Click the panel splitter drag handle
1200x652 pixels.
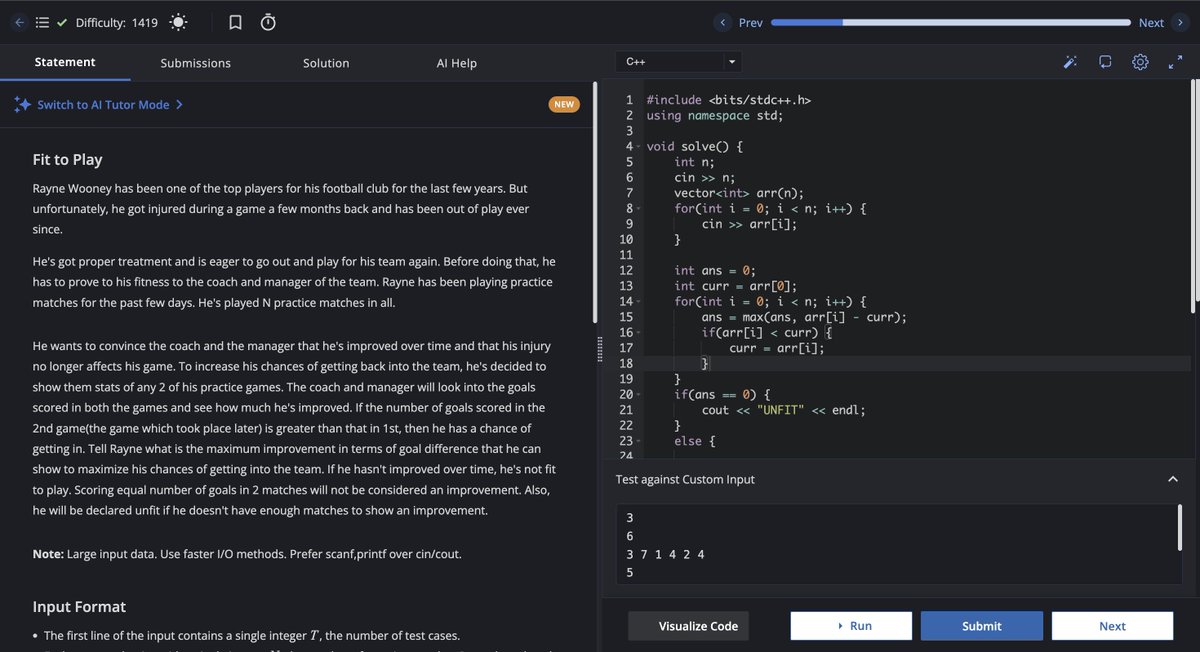[600, 350]
